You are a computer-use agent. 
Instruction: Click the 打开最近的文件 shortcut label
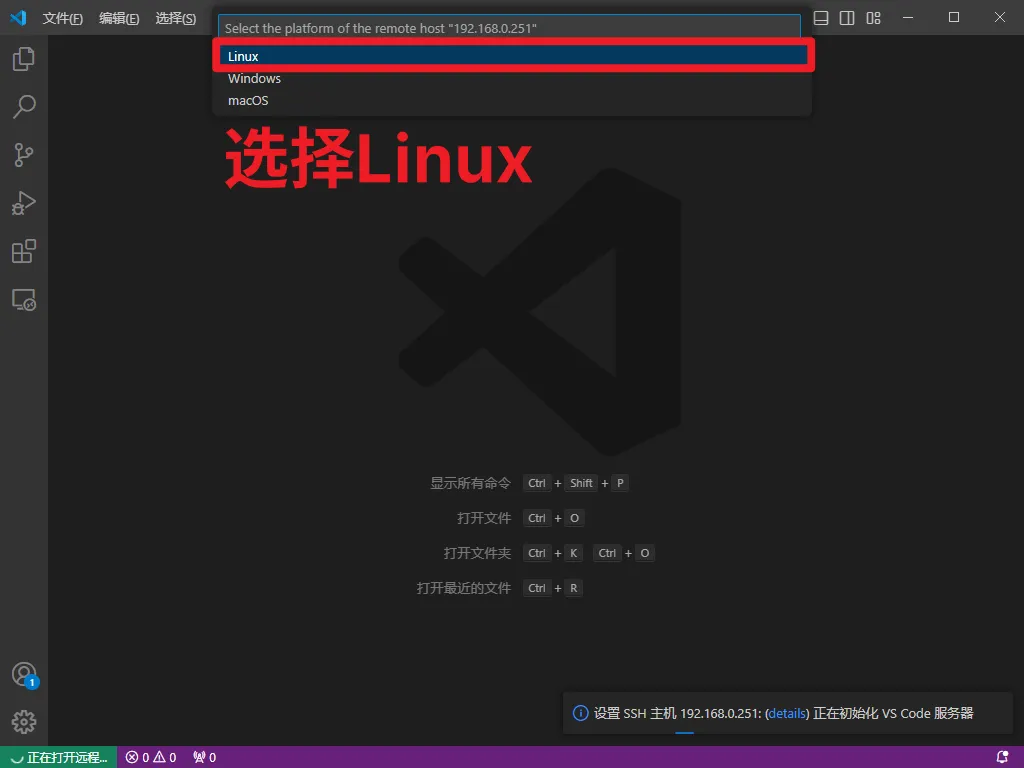pos(464,588)
